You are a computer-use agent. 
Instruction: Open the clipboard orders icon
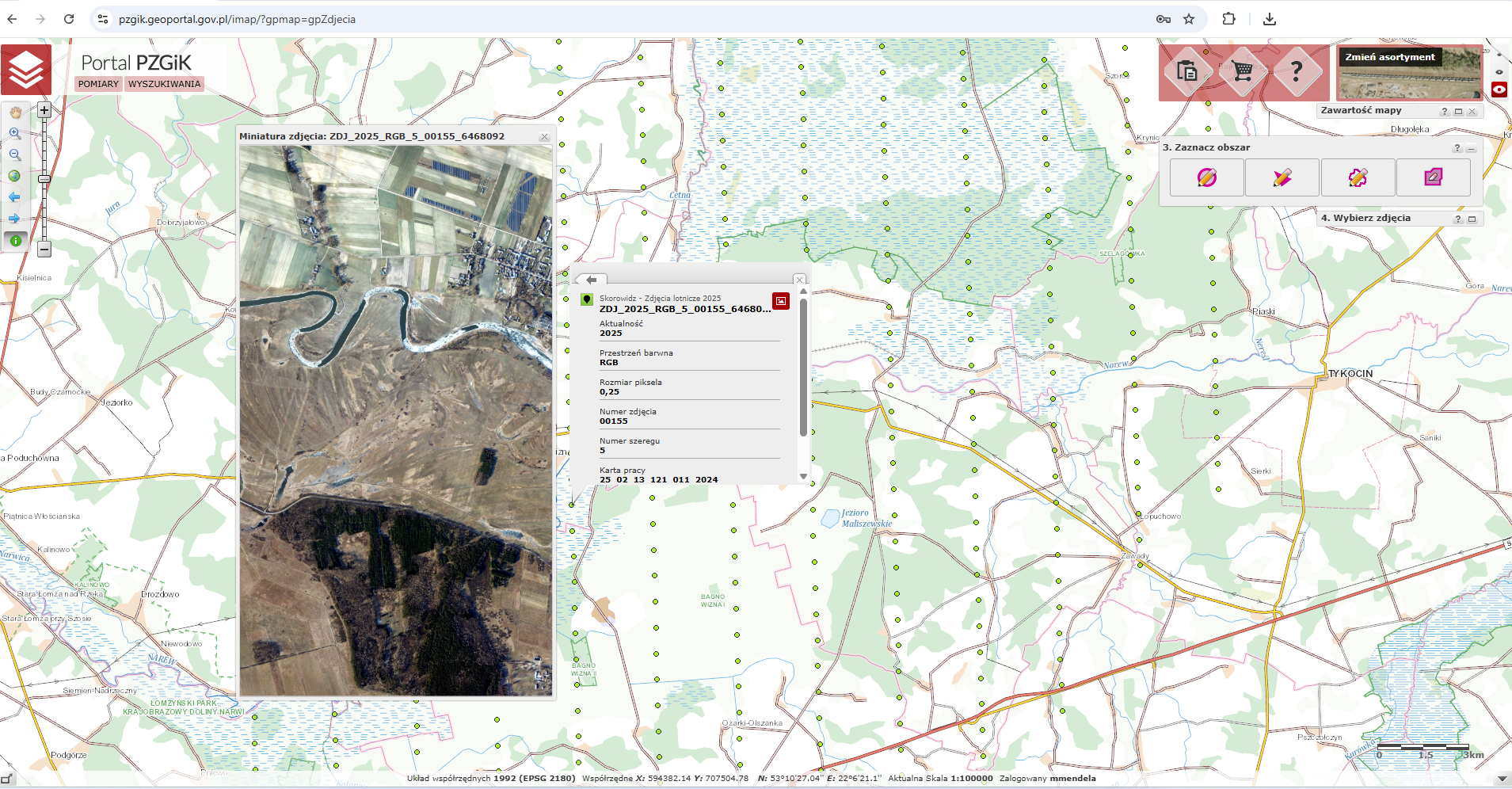click(1186, 71)
